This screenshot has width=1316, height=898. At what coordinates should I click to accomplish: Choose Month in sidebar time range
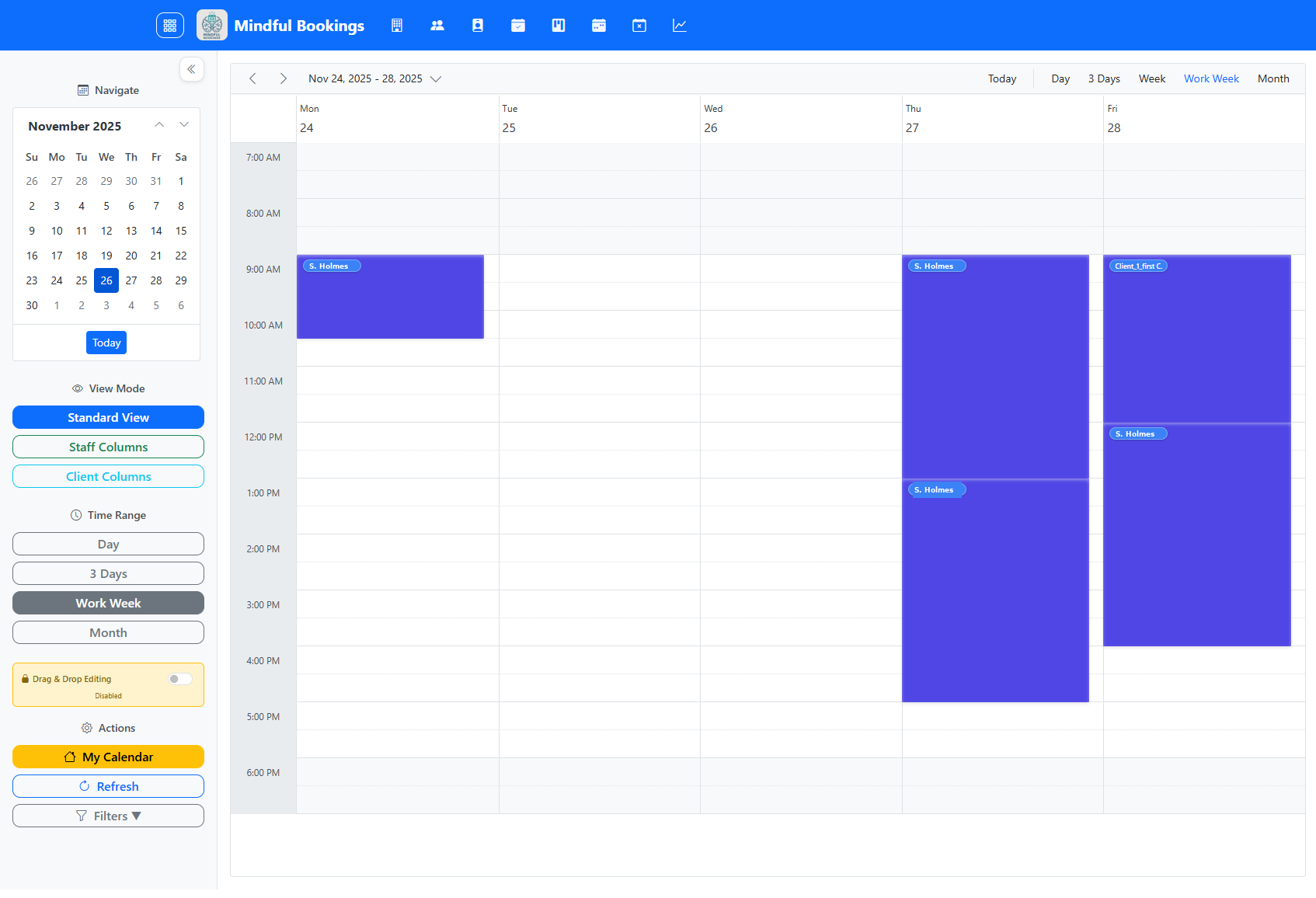click(x=108, y=632)
